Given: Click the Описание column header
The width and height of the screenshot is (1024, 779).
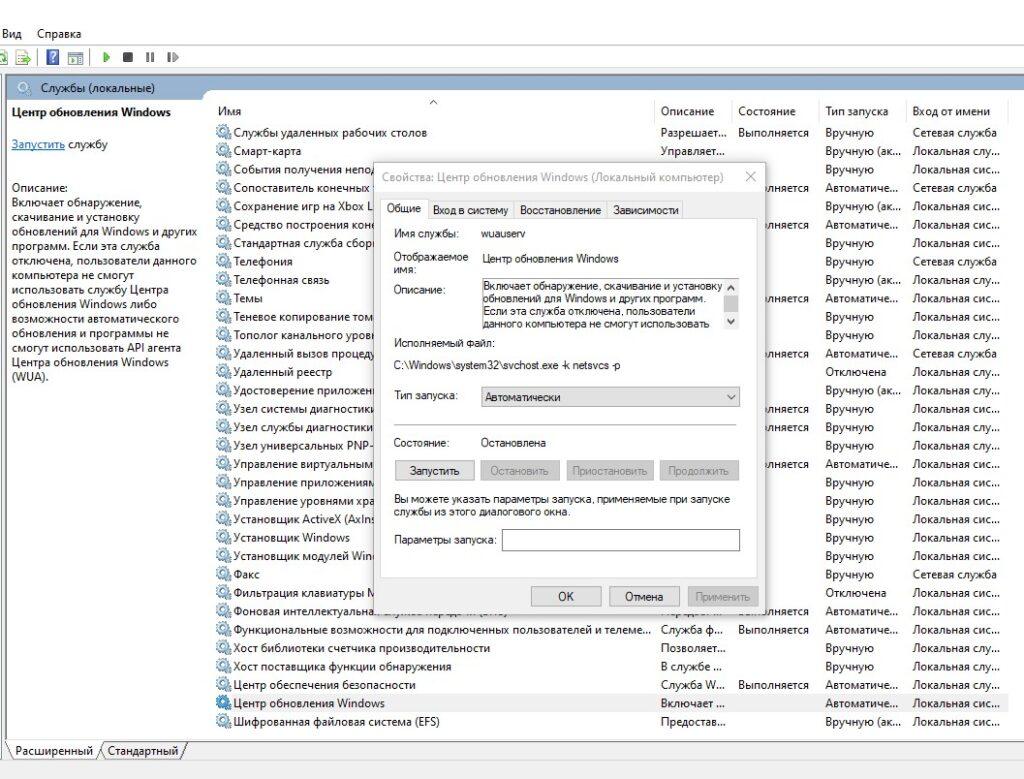Looking at the screenshot, I should 687,112.
